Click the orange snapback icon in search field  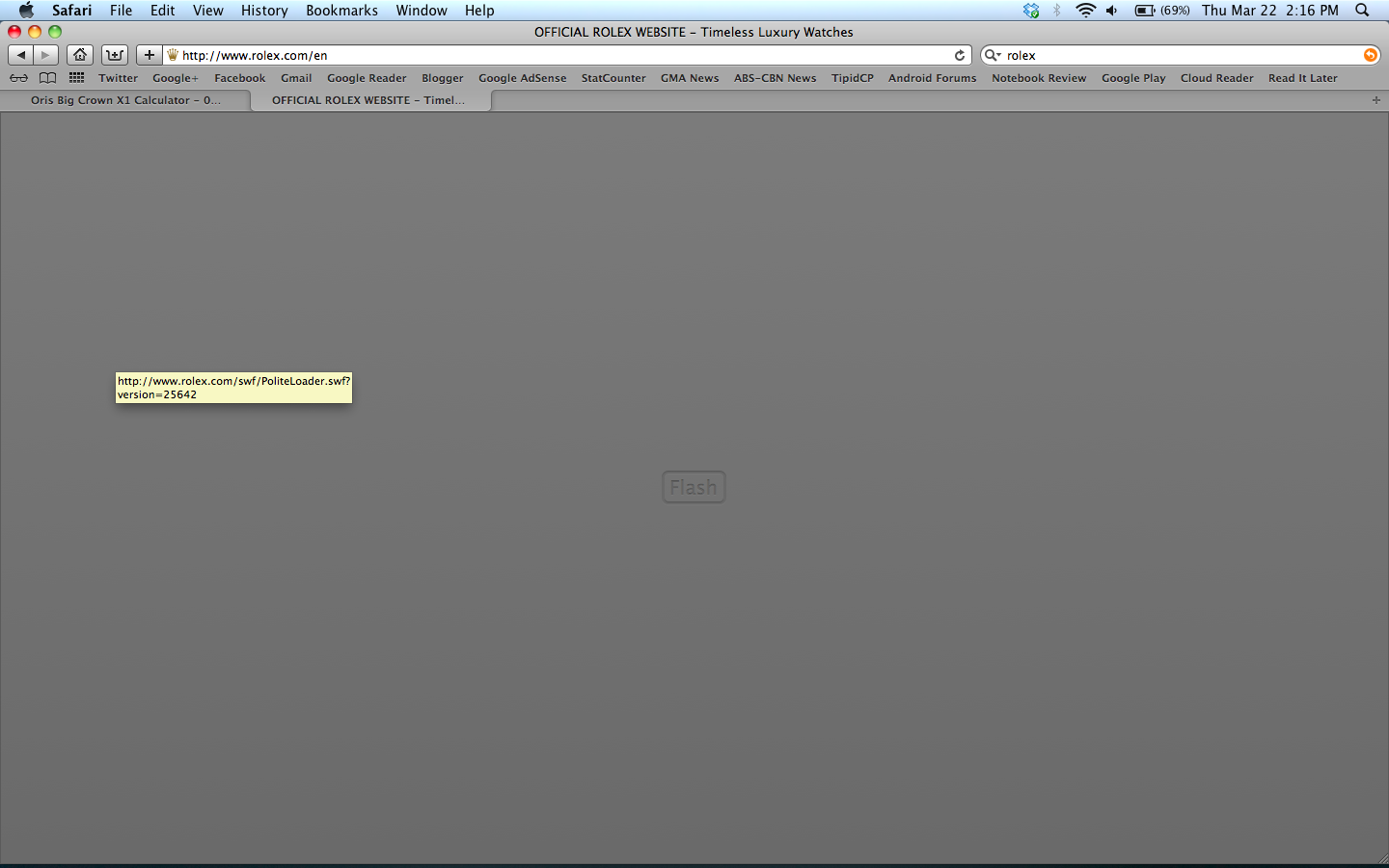[1370, 55]
